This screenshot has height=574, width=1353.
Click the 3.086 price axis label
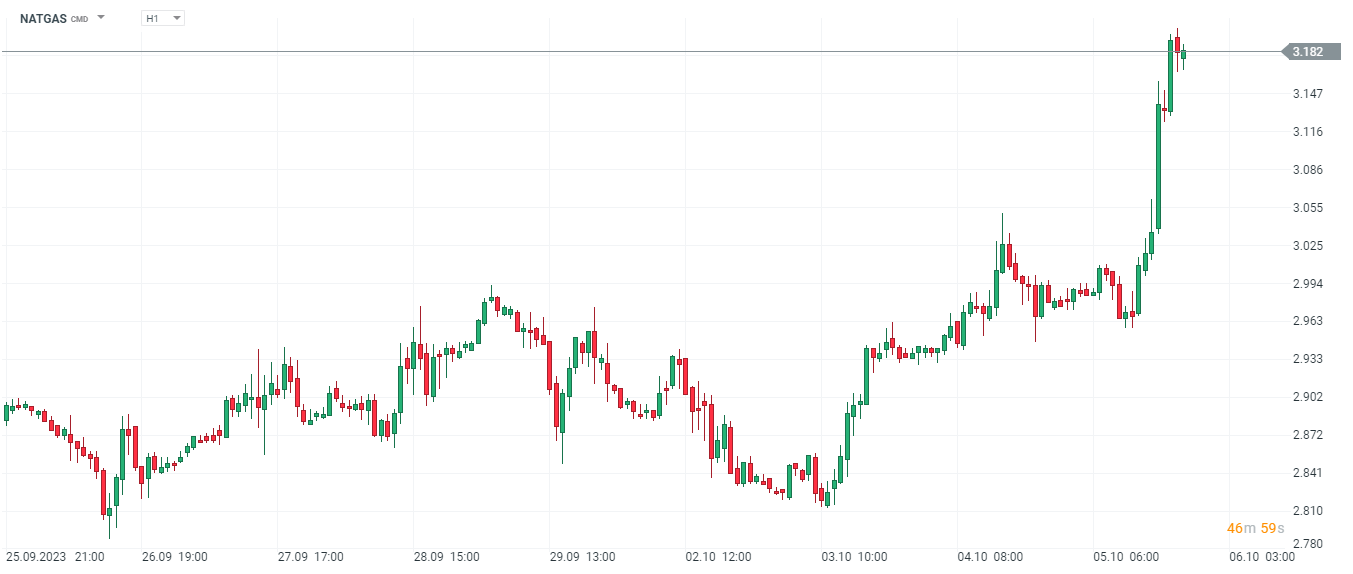point(1308,170)
